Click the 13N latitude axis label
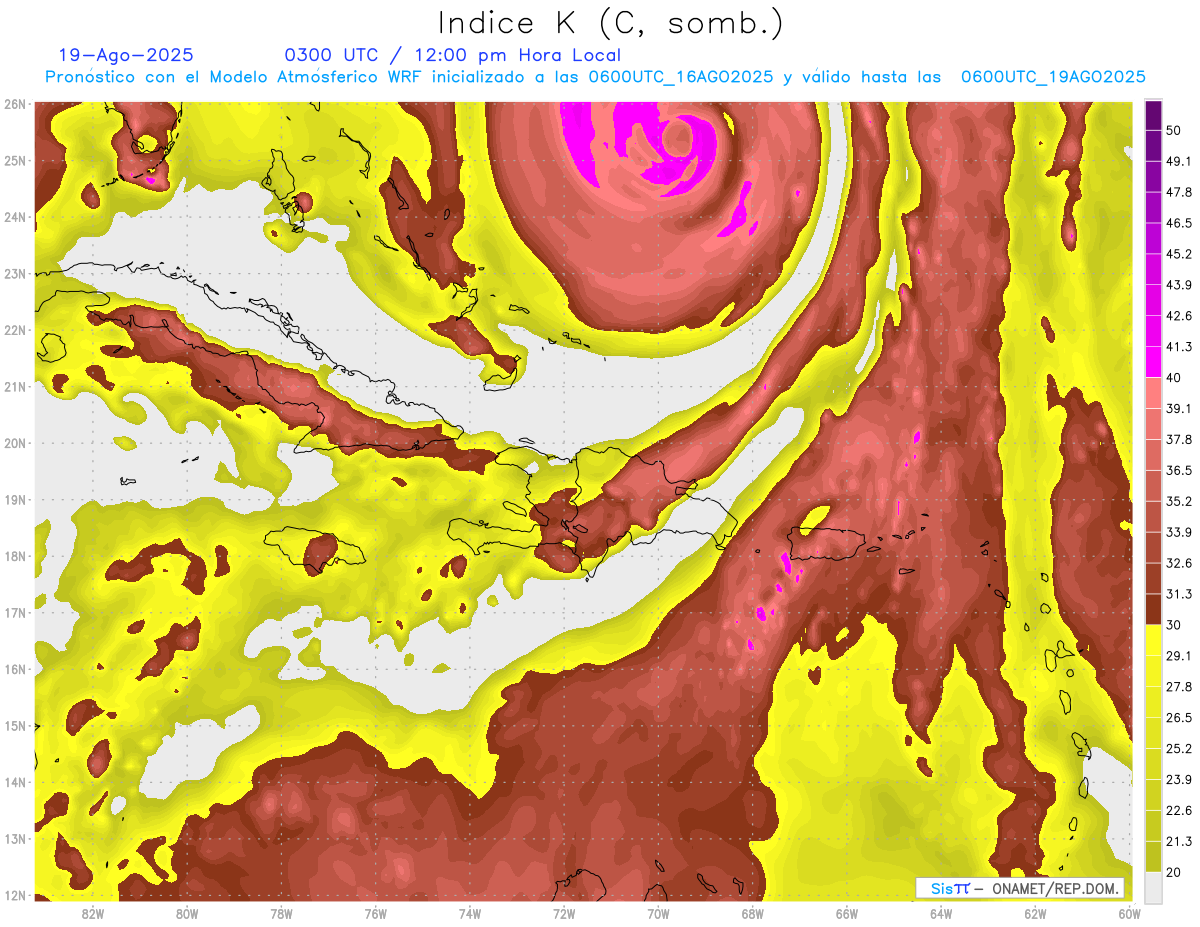Viewport: 1200px width, 927px height. pos(15,838)
